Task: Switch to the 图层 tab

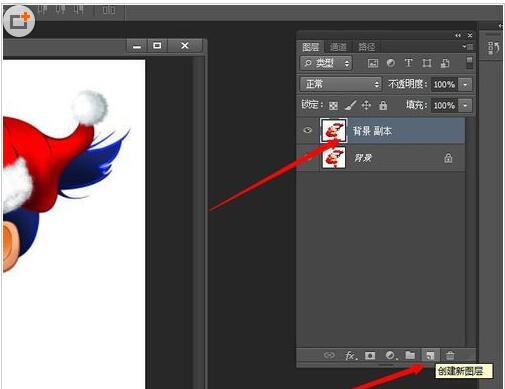Action: (311, 47)
